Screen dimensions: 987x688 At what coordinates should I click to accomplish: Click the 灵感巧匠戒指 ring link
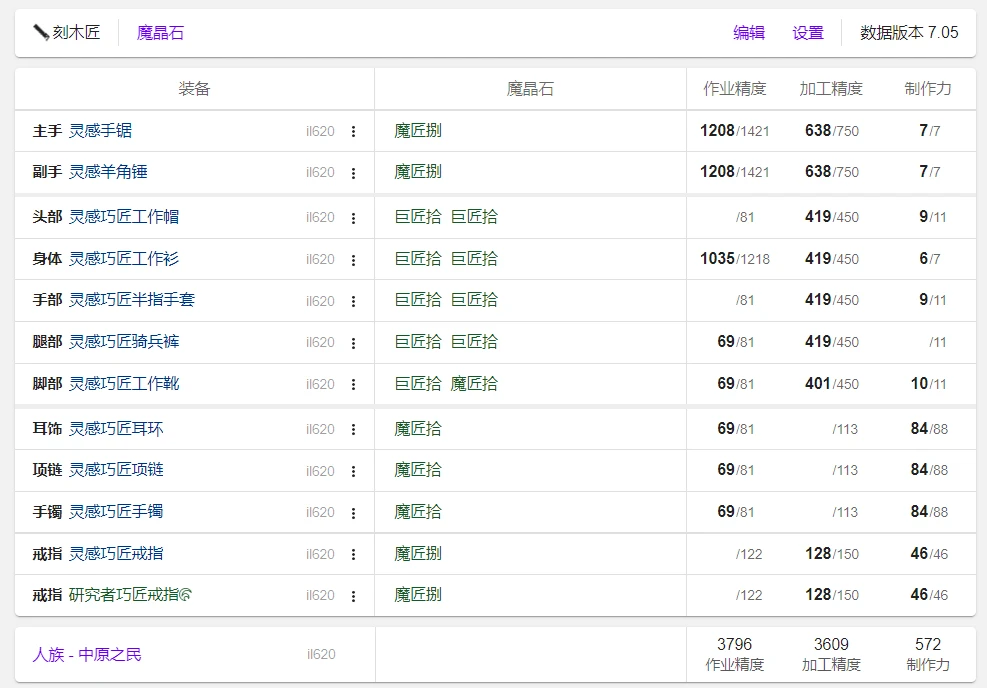click(x=116, y=554)
